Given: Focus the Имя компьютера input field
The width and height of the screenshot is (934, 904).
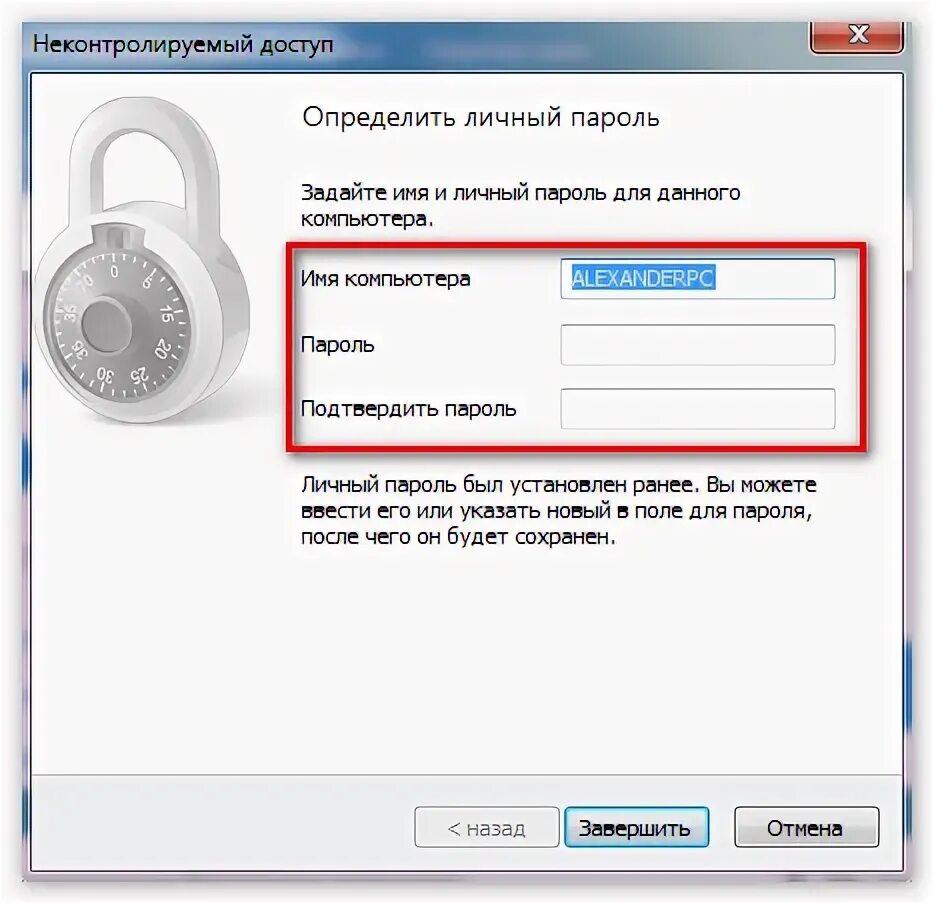Looking at the screenshot, I should tap(698, 279).
